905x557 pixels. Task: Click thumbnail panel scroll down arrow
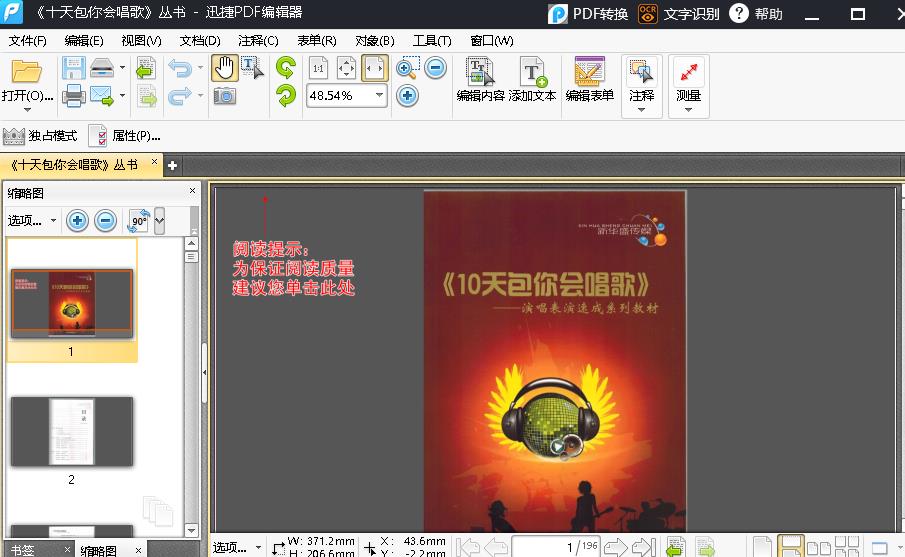192,530
